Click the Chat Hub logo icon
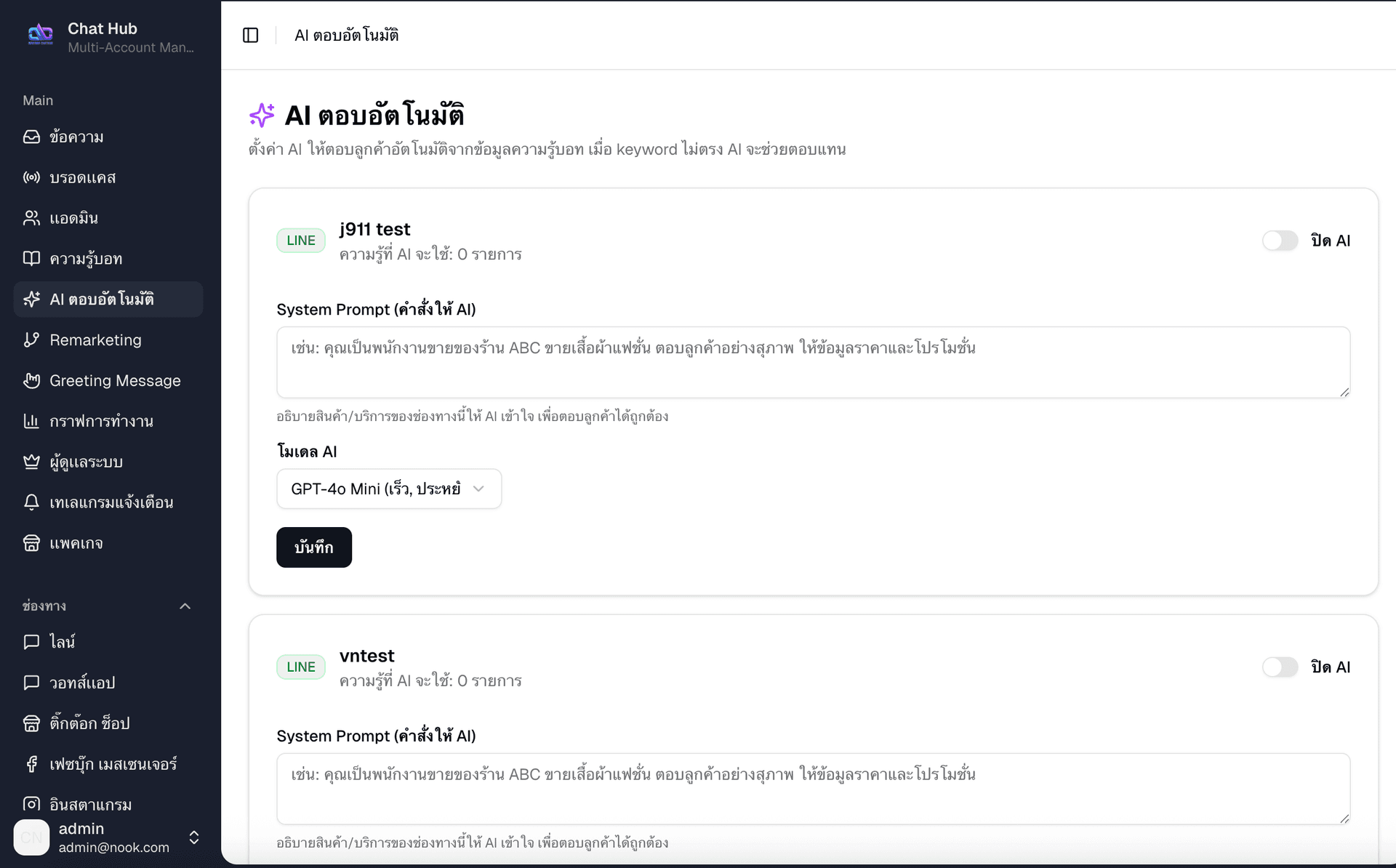The image size is (1396, 868). 40,34
